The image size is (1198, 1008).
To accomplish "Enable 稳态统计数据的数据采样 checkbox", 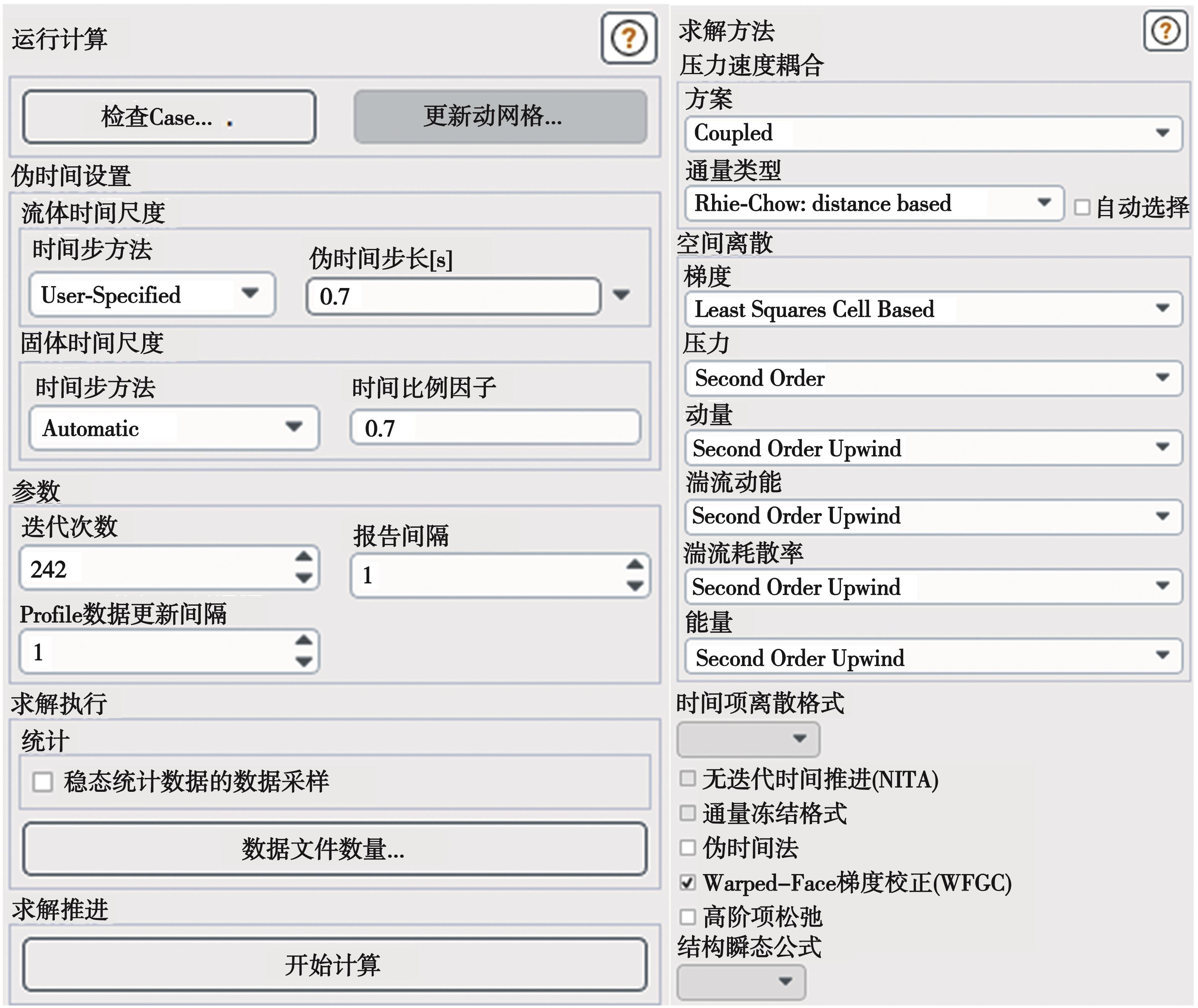I will tap(43, 781).
